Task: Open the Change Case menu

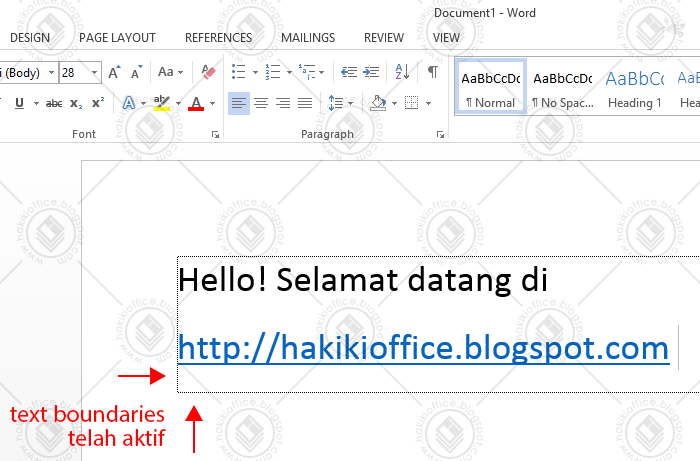Action: [x=170, y=72]
